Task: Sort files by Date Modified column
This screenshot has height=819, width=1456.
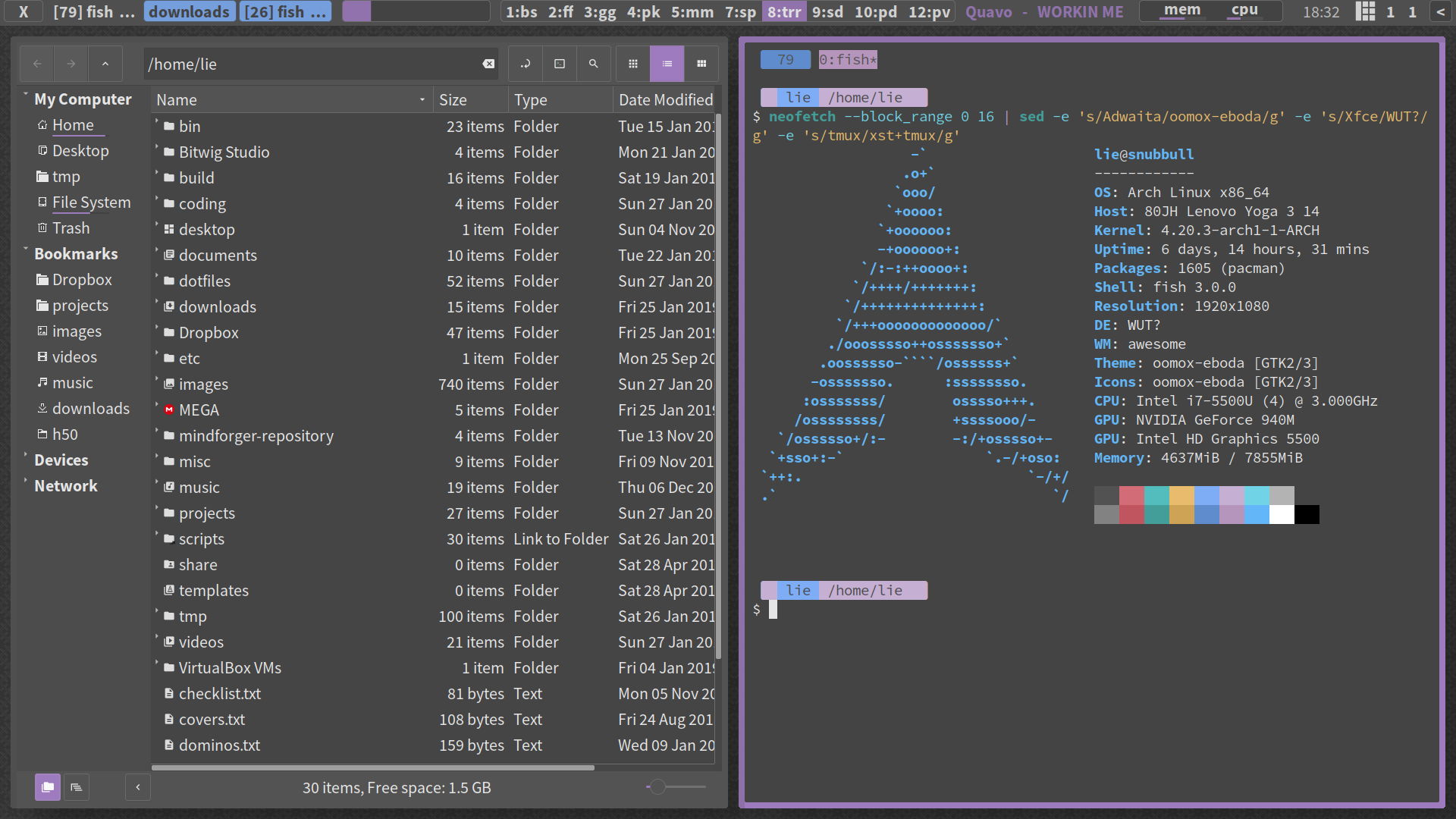Action: (x=665, y=100)
